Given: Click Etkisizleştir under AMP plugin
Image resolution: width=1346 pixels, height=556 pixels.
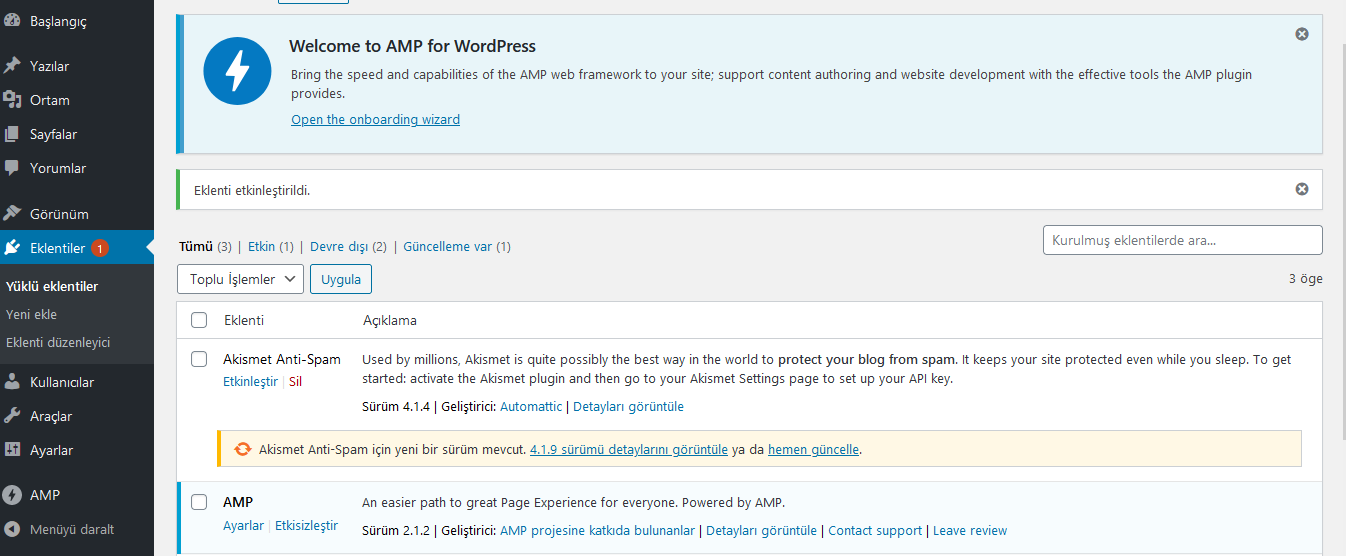Looking at the screenshot, I should pos(306,525).
